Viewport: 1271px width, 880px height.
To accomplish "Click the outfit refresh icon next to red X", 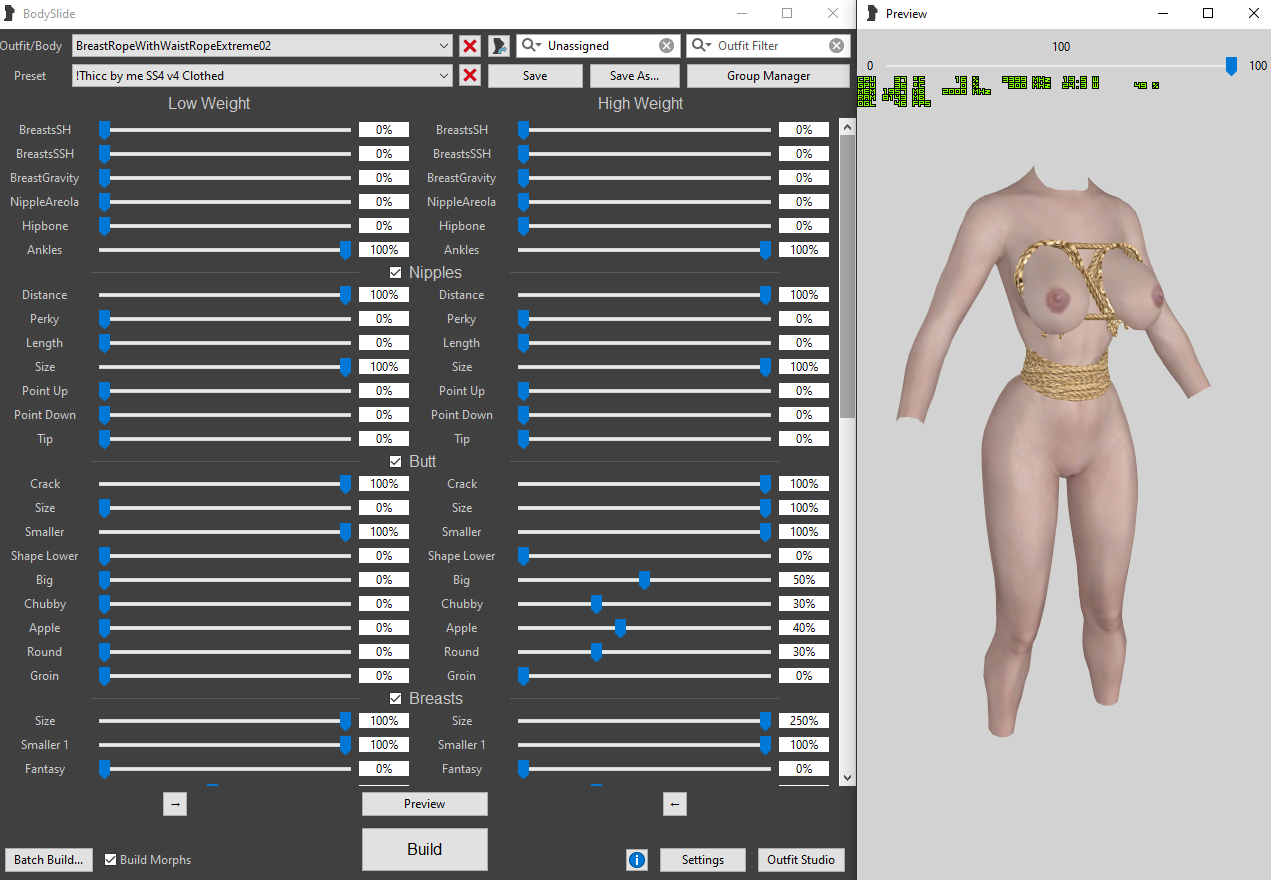I will pos(500,46).
